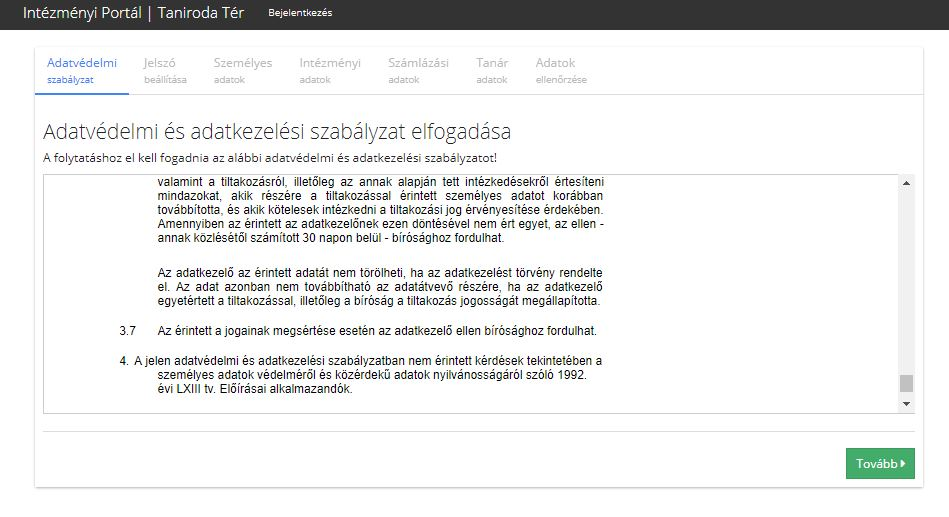
Task: Switch to the Jelszó beállítása tab
Action: click(x=165, y=70)
